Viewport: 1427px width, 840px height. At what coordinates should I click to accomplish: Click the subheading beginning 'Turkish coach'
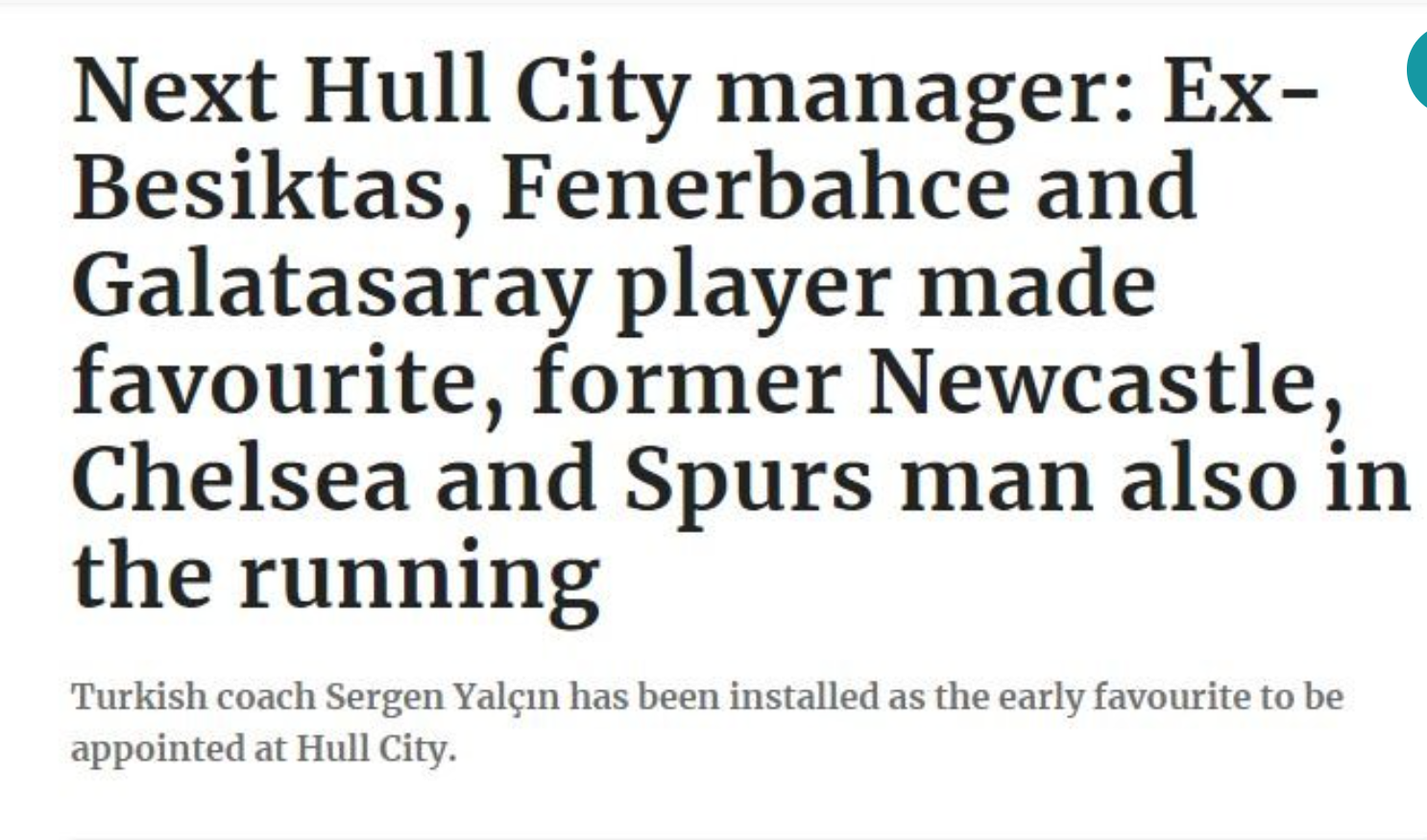click(x=707, y=723)
